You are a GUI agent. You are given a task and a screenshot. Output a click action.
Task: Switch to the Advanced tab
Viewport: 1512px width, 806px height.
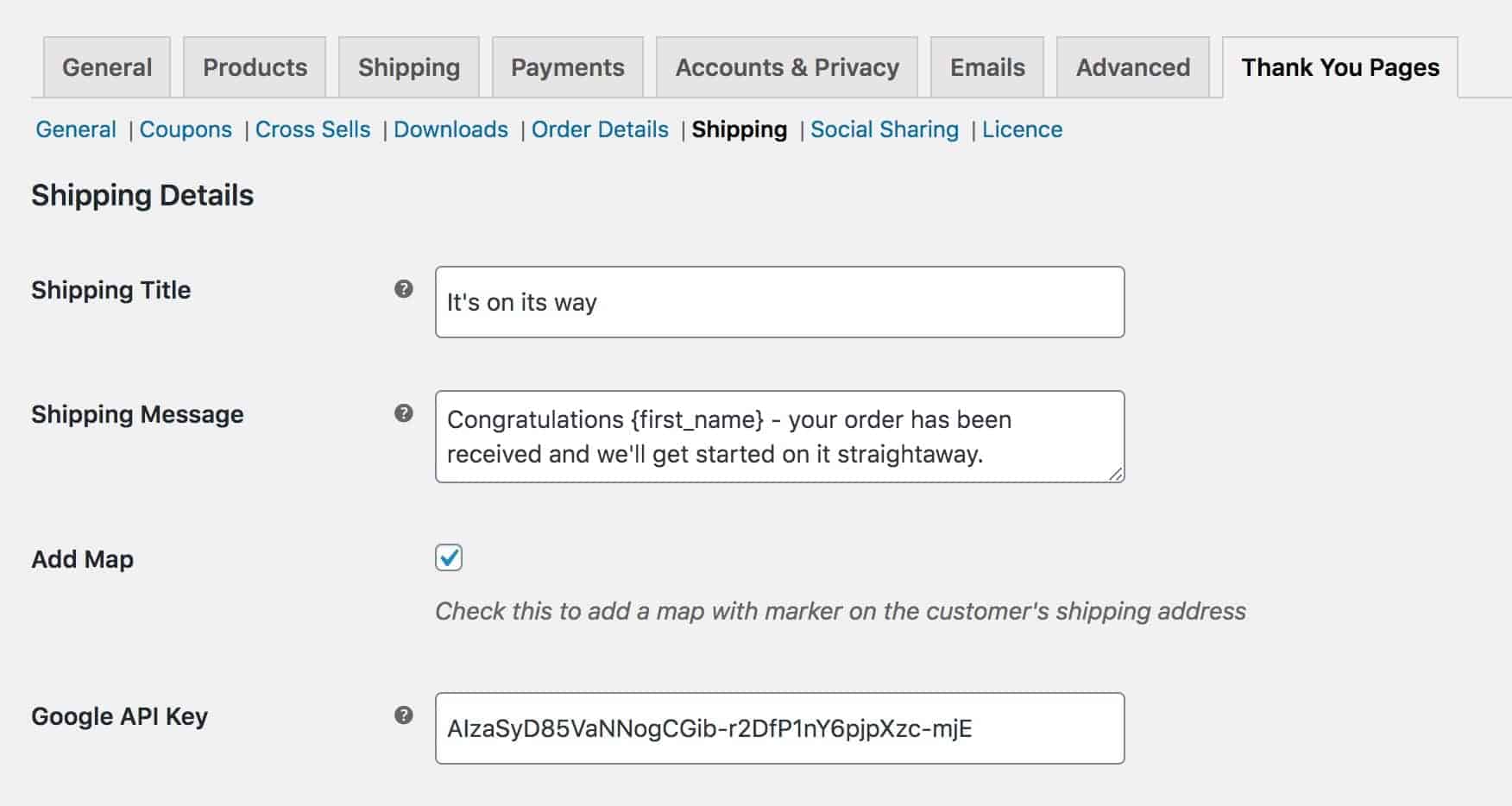(1132, 67)
